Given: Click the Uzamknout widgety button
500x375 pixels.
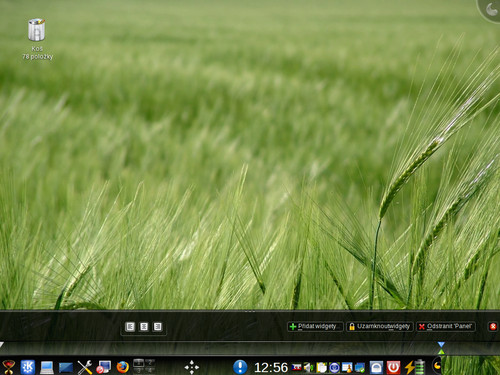Looking at the screenshot, I should pyautogui.click(x=380, y=326).
